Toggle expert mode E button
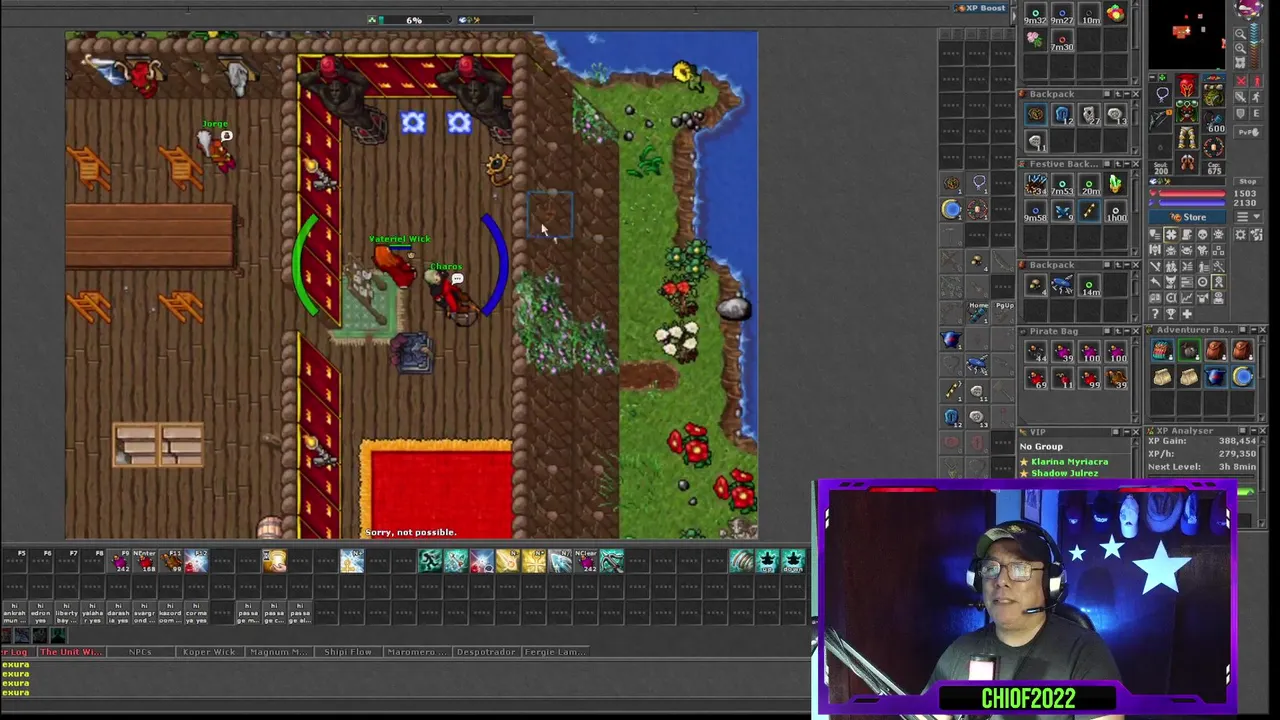 click(x=1257, y=113)
